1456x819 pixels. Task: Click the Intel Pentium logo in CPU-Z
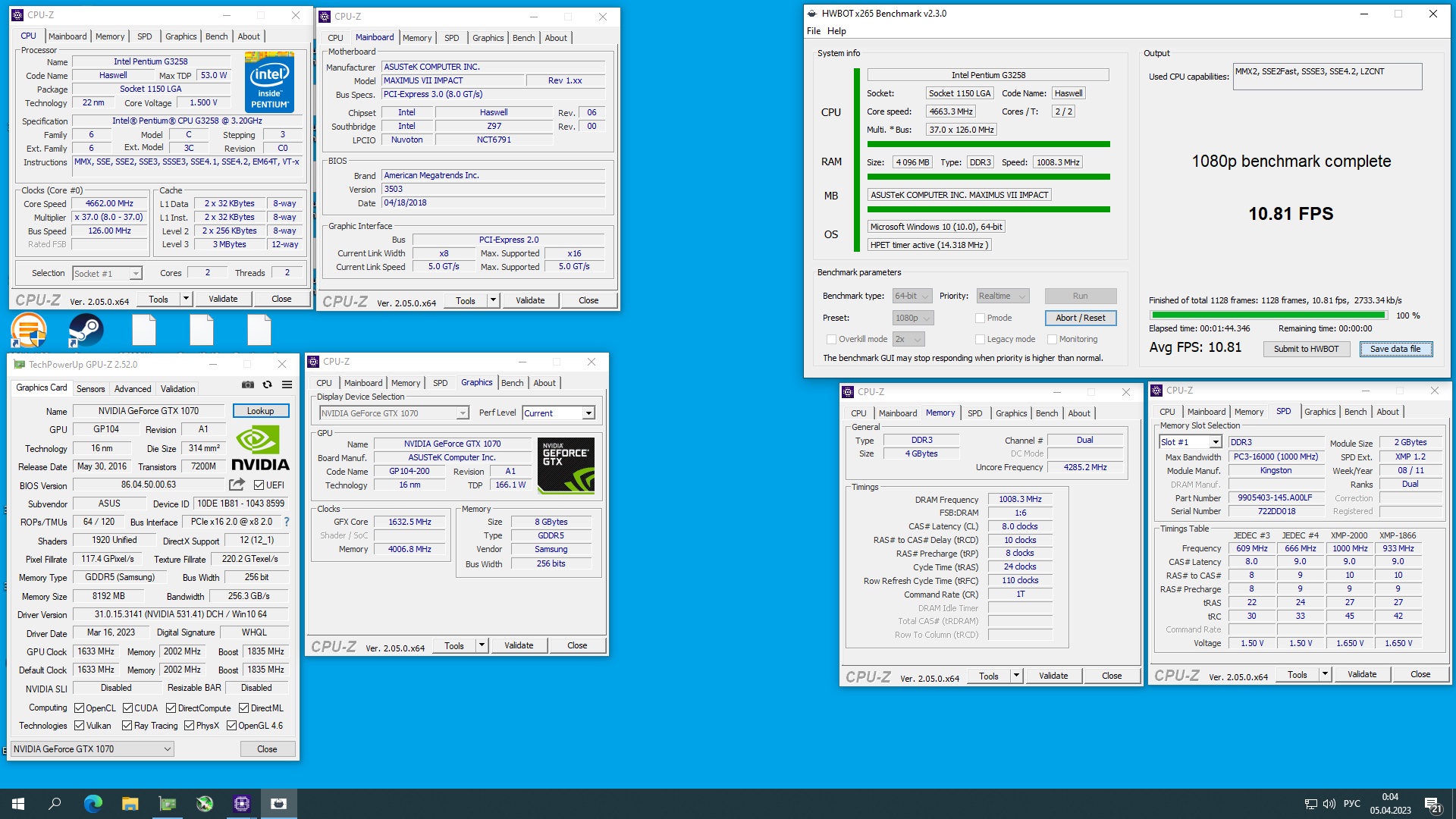pos(270,83)
